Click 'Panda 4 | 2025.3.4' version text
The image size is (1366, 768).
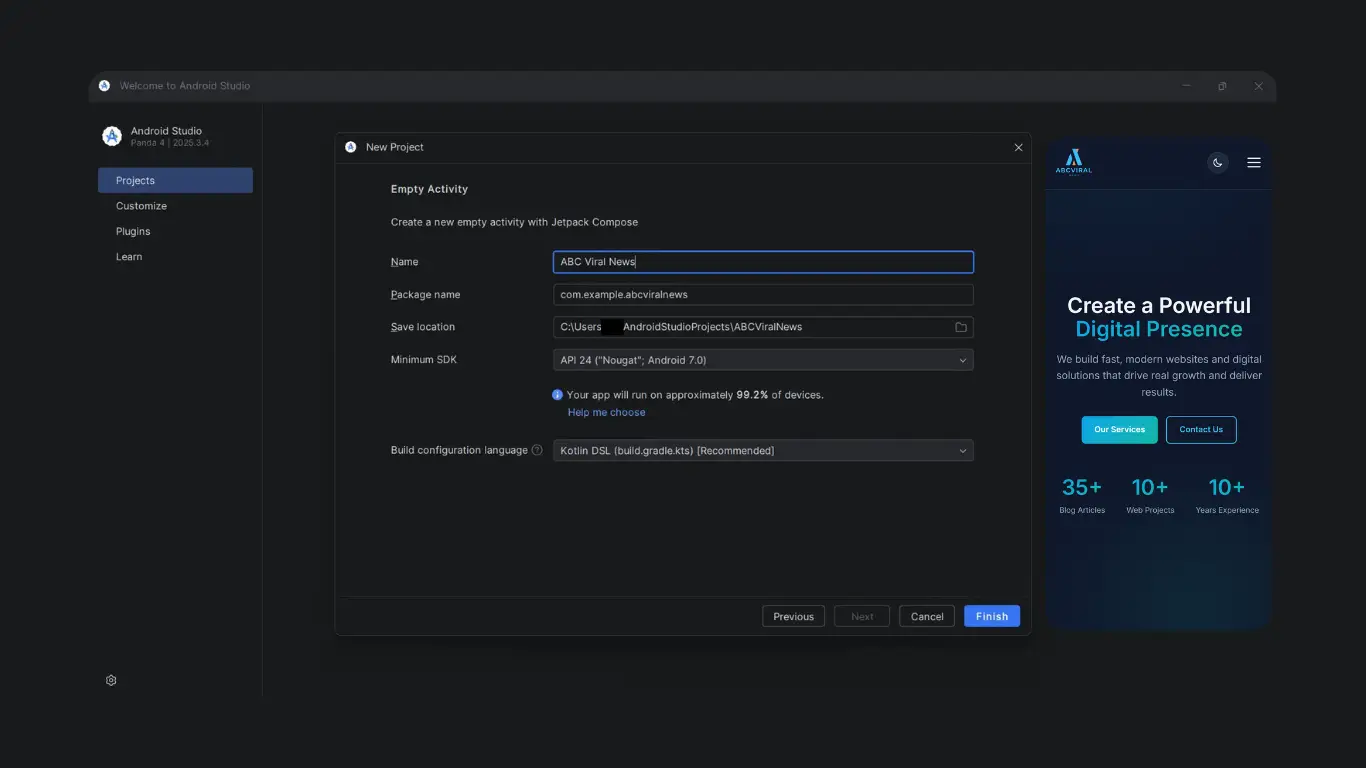coord(170,143)
